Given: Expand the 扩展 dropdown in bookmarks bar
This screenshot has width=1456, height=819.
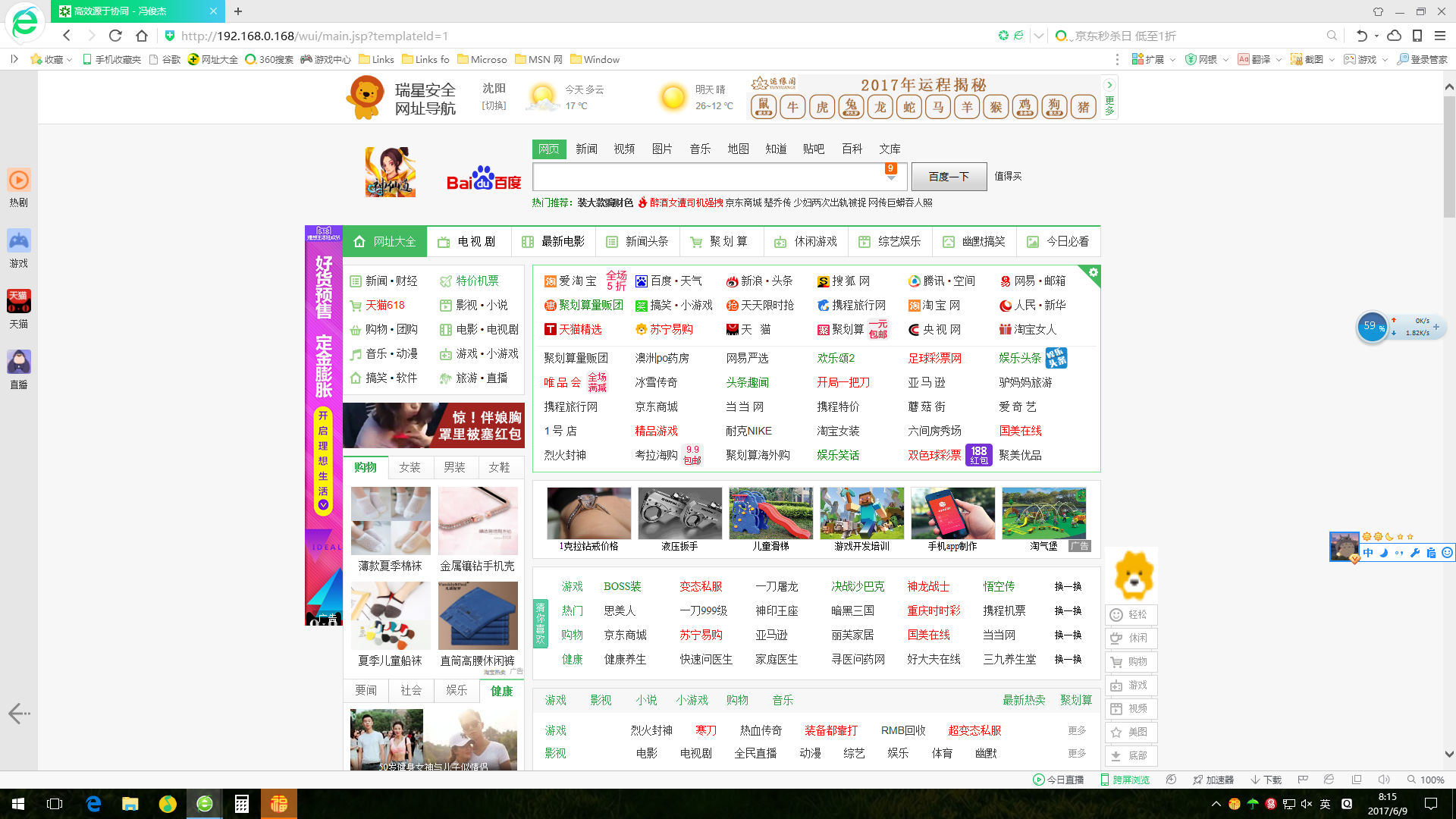Looking at the screenshot, I should [x=1172, y=59].
